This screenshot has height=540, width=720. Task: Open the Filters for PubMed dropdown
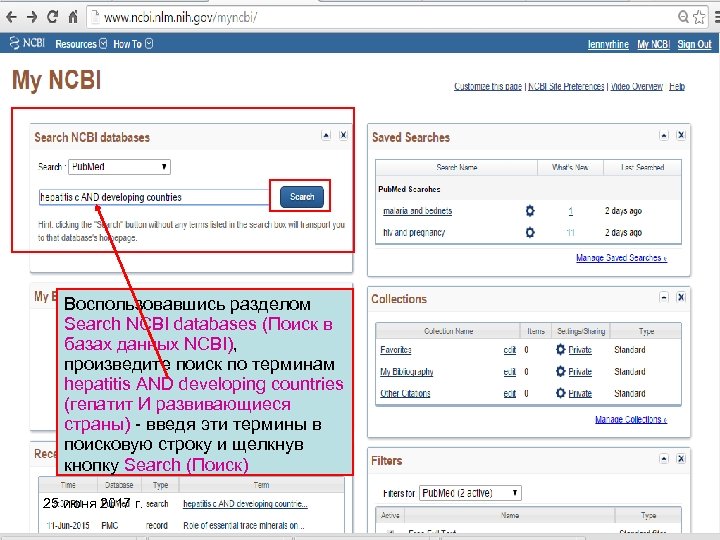[x=470, y=493]
